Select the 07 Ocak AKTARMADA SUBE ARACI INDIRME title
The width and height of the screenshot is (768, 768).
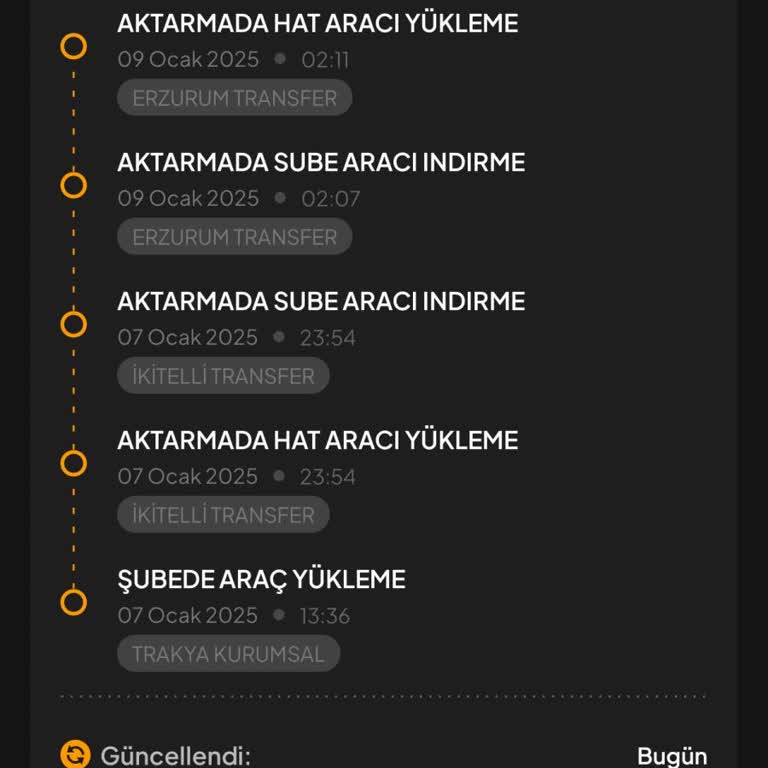tap(321, 301)
